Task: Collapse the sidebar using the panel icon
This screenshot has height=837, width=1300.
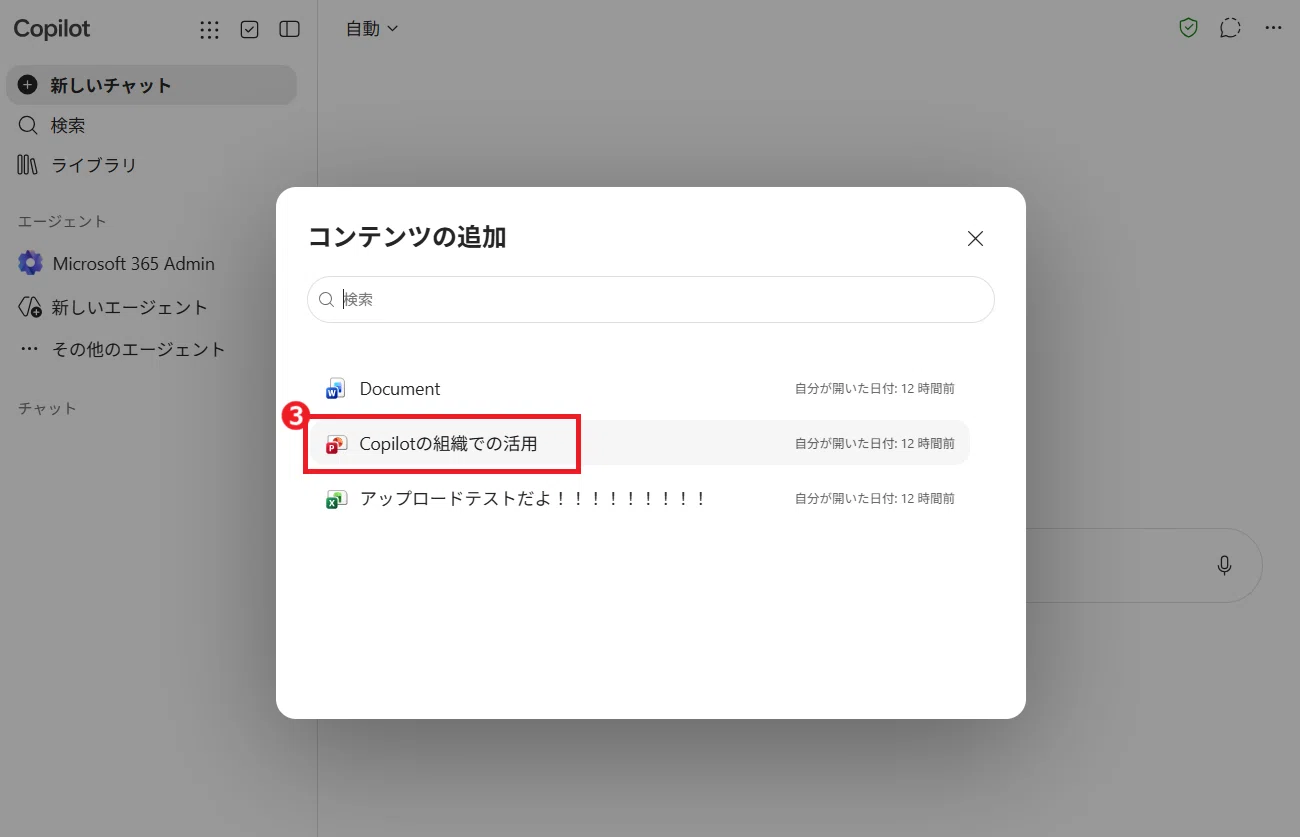Action: point(289,30)
